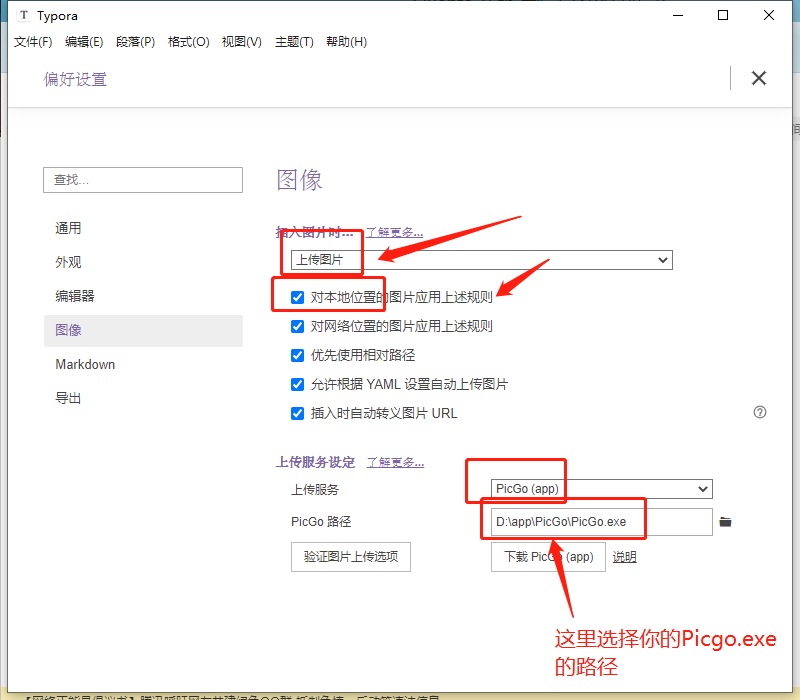Click the 上传服务 label
800x700 pixels.
315,490
